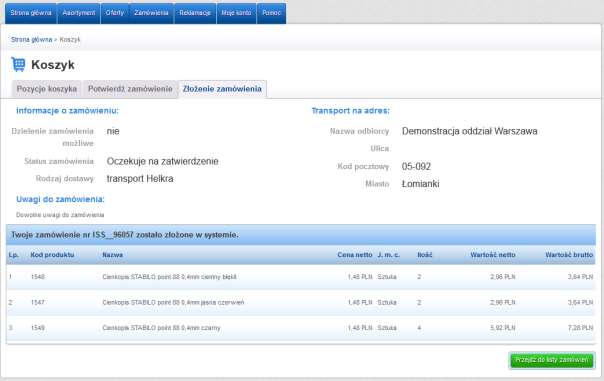Select the Złożenie zamówienia tab
Image resolution: width=604 pixels, height=381 pixels.
tap(222, 89)
